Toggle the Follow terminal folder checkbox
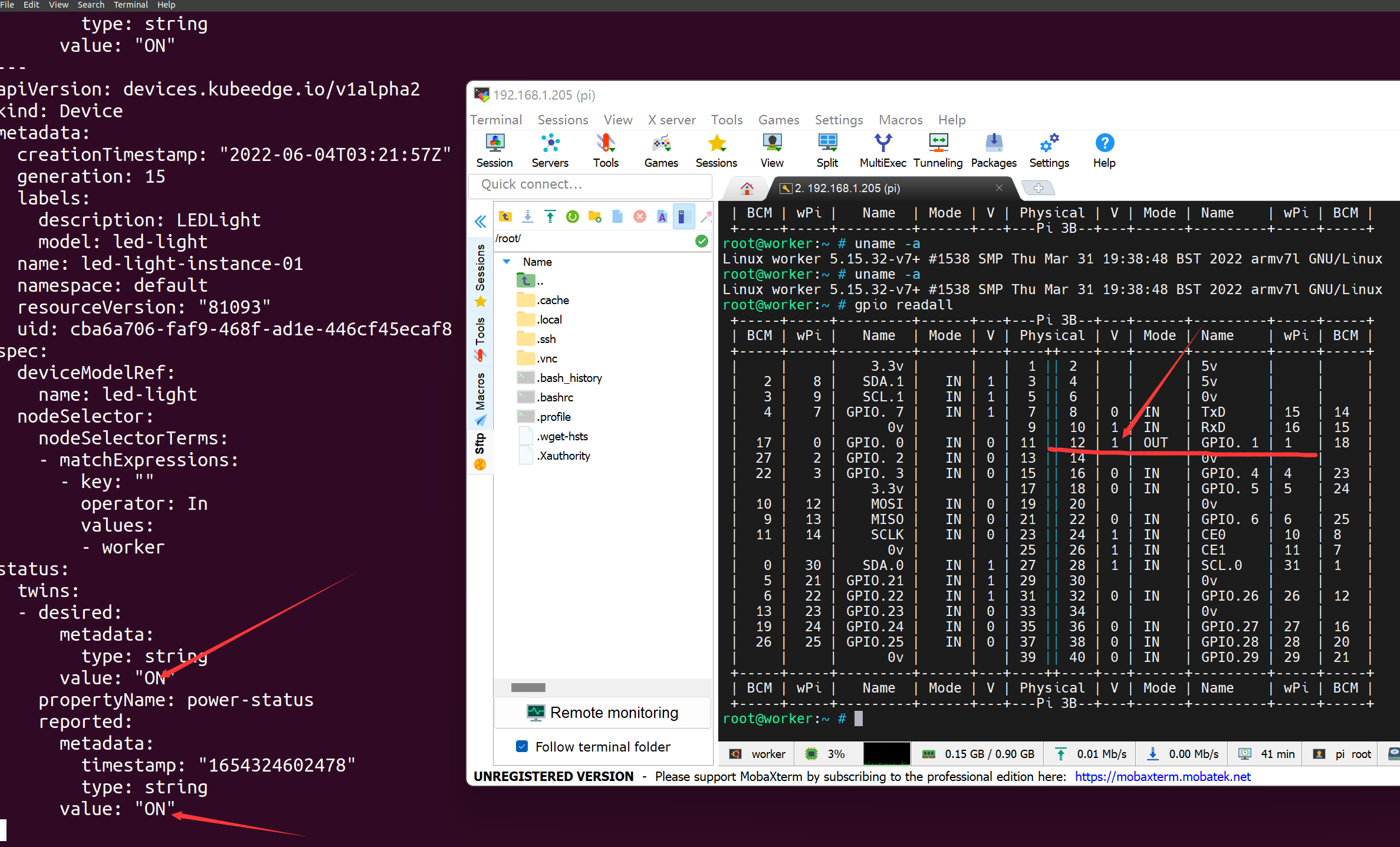Screen dimensions: 1400x847 tap(522, 746)
